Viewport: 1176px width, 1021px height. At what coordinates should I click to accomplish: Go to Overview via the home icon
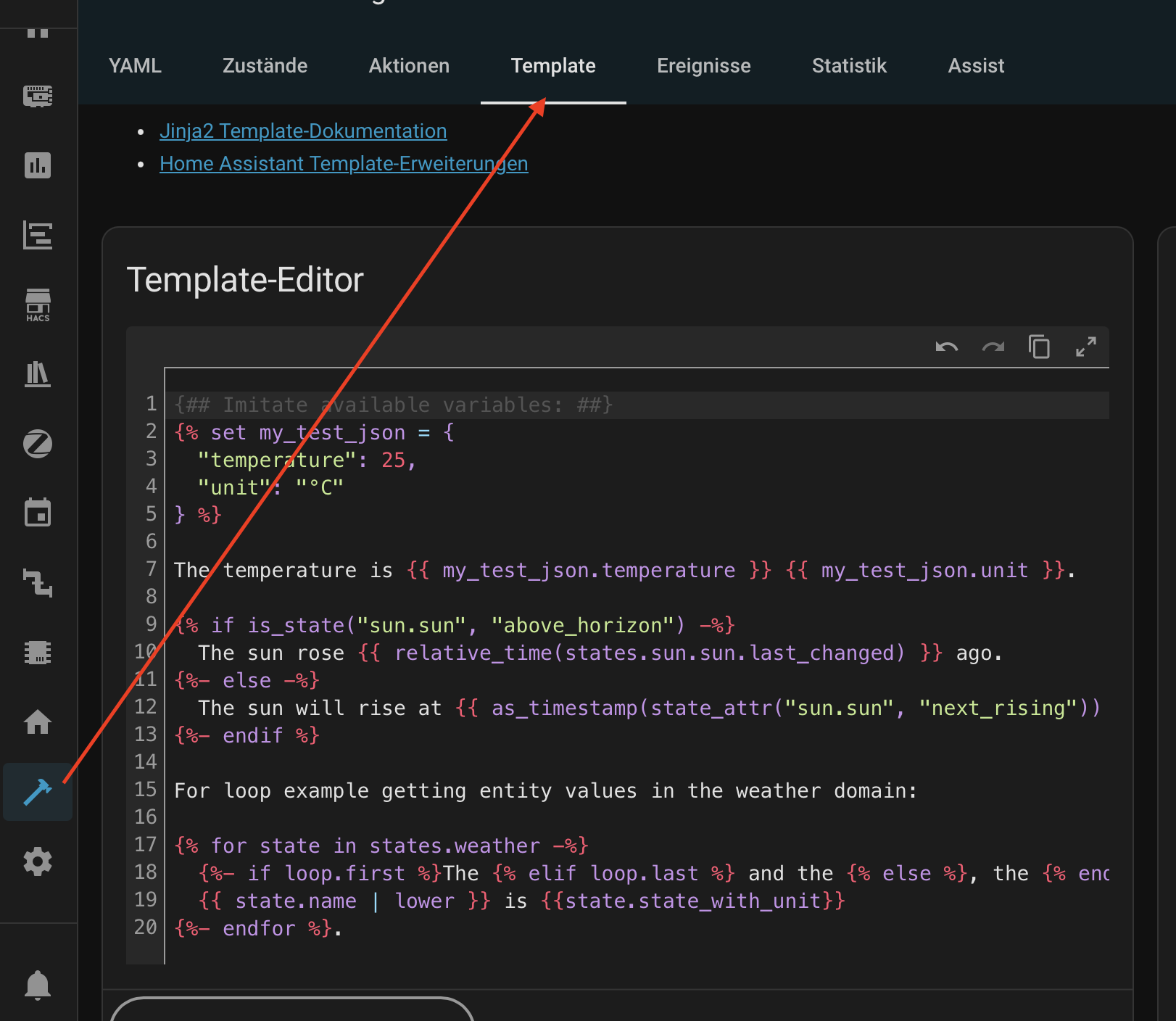tap(38, 722)
